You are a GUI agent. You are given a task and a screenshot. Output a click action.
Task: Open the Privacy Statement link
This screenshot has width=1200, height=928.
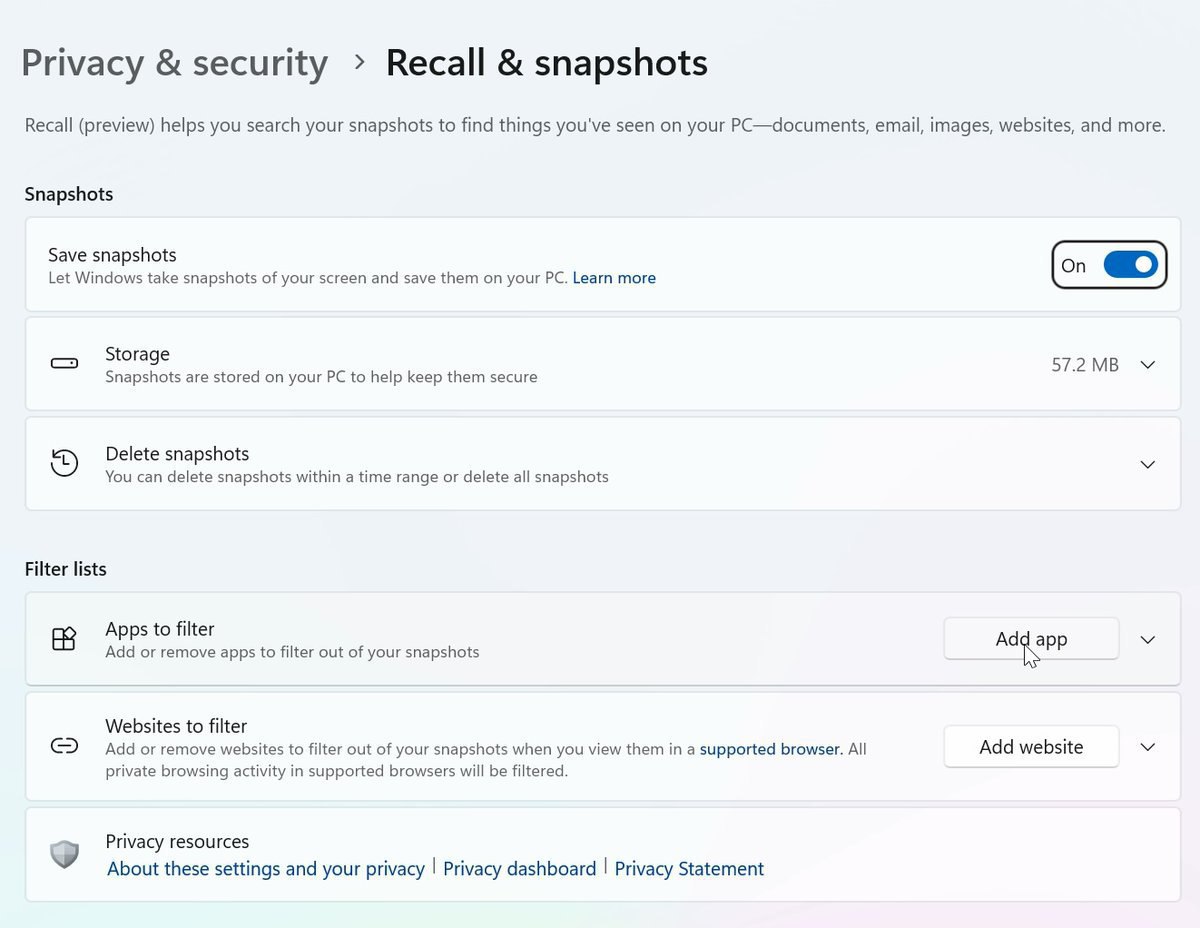(x=689, y=869)
